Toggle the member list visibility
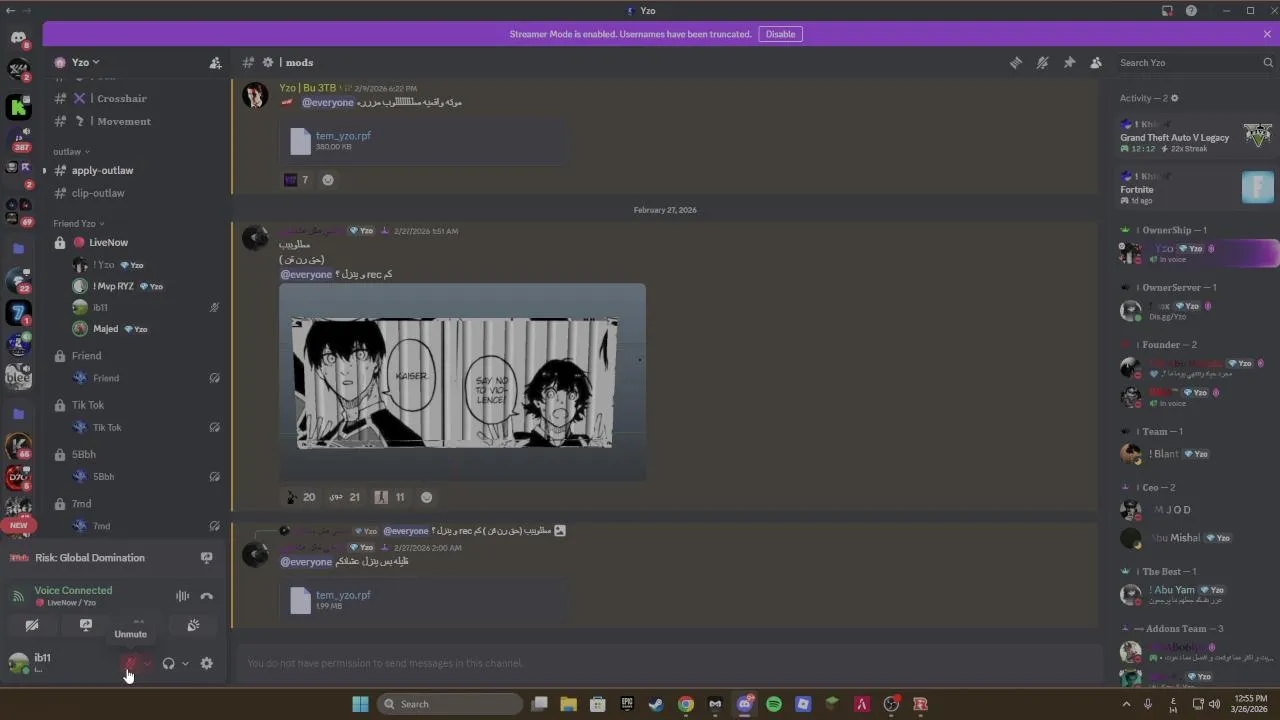This screenshot has height=720, width=1280. point(1096,62)
